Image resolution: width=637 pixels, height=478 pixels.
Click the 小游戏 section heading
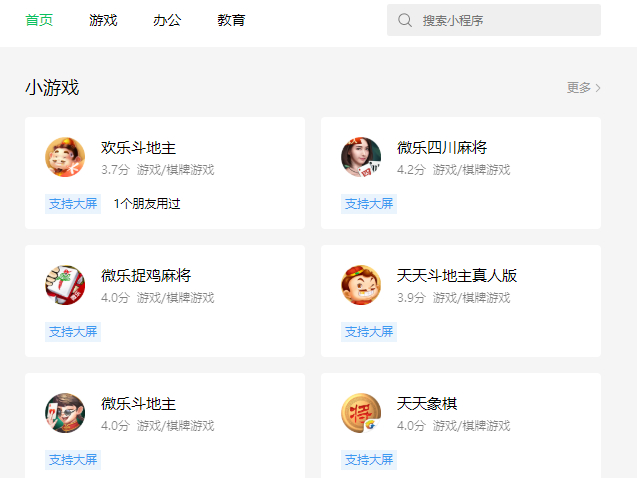(52, 87)
